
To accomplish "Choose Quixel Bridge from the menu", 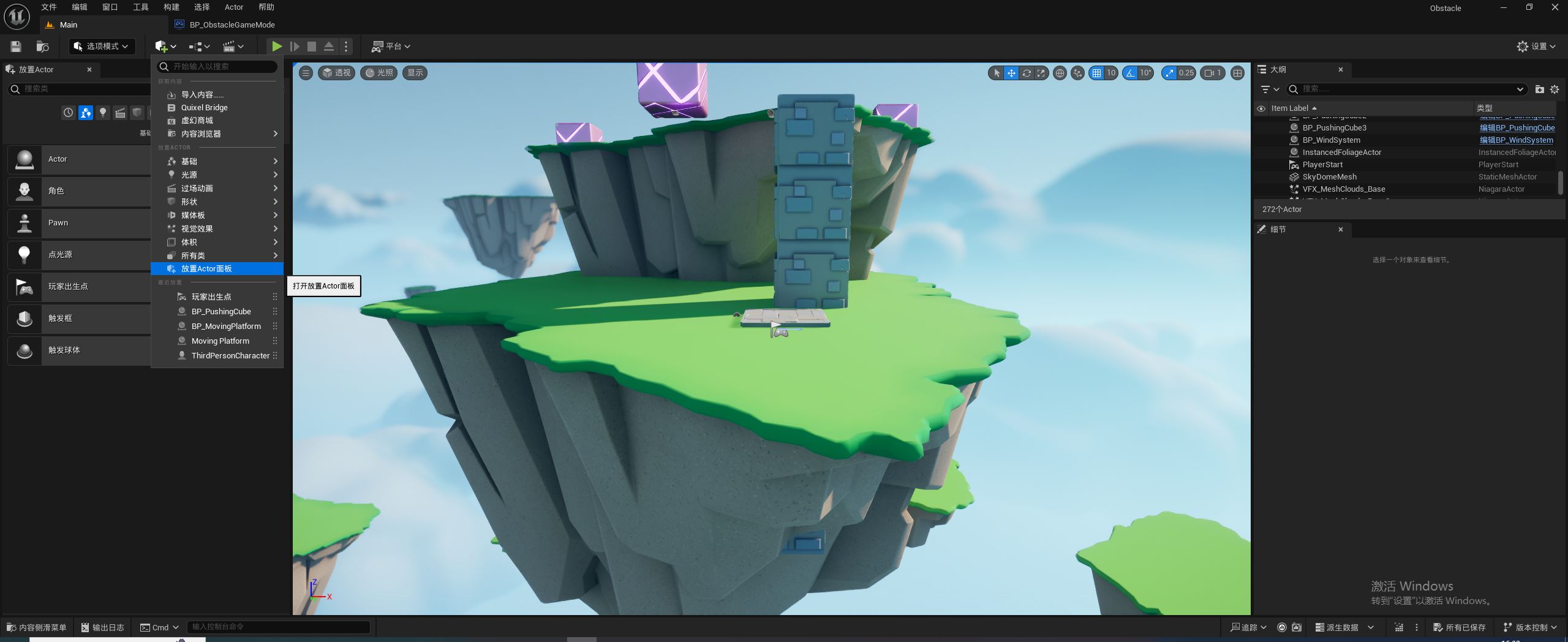I will pos(217,108).
